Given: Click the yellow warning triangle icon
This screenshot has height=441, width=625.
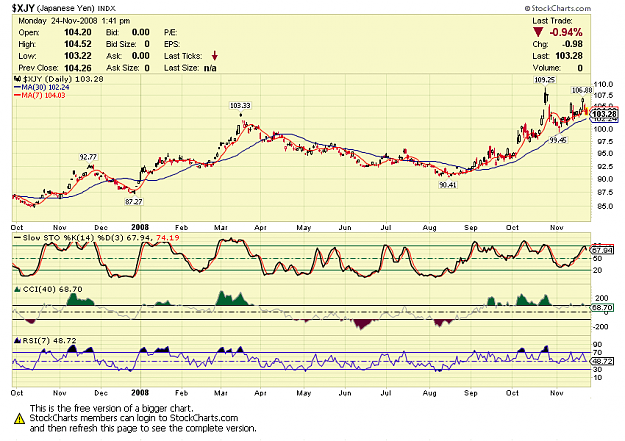Looking at the screenshot, I should pyautogui.click(x=19, y=419).
